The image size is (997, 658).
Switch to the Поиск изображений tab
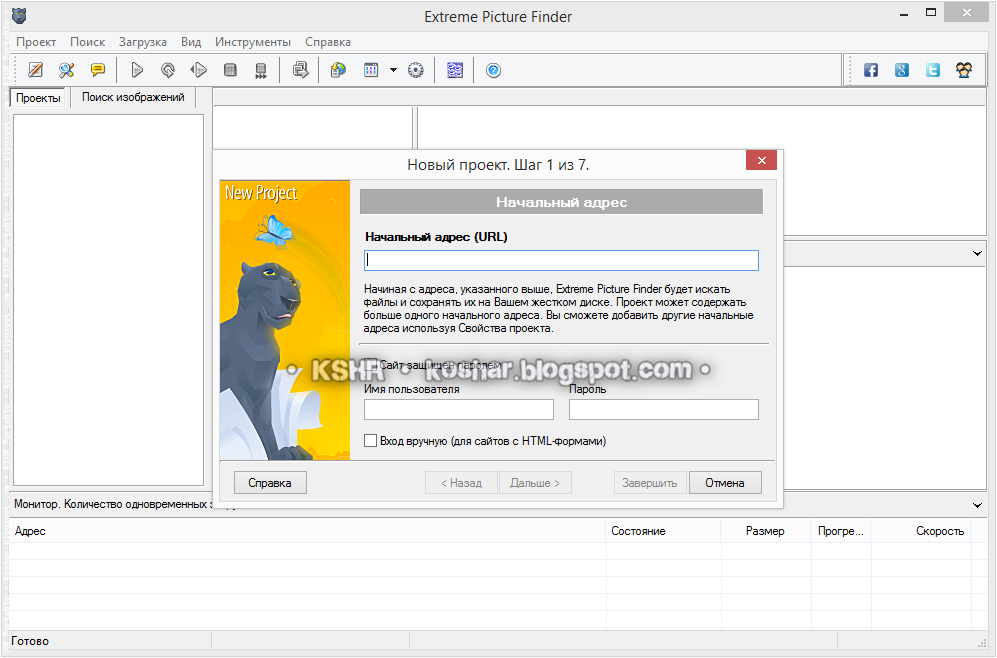click(x=133, y=97)
